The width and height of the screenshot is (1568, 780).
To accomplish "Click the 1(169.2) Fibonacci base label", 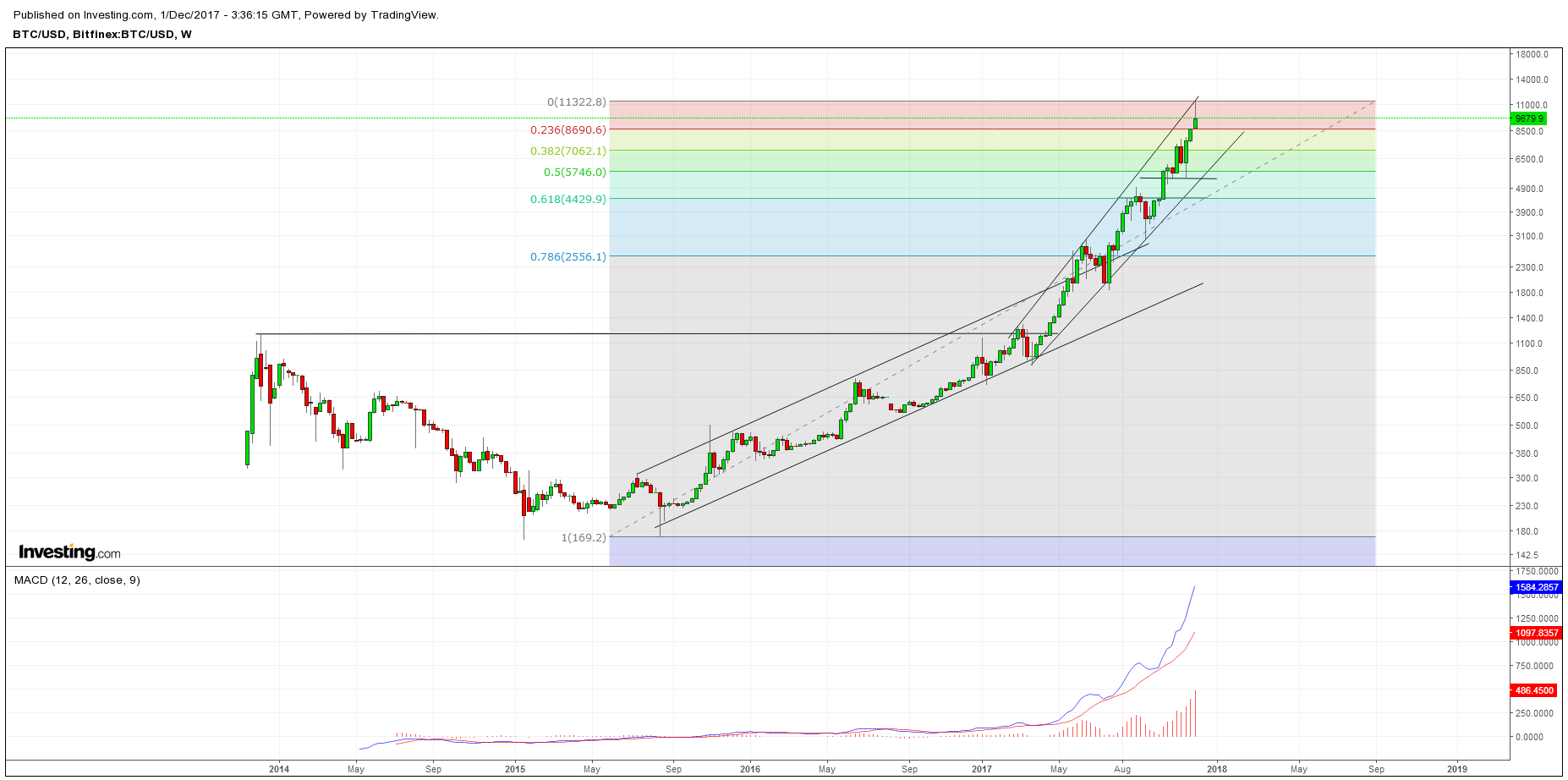I will tap(584, 538).
